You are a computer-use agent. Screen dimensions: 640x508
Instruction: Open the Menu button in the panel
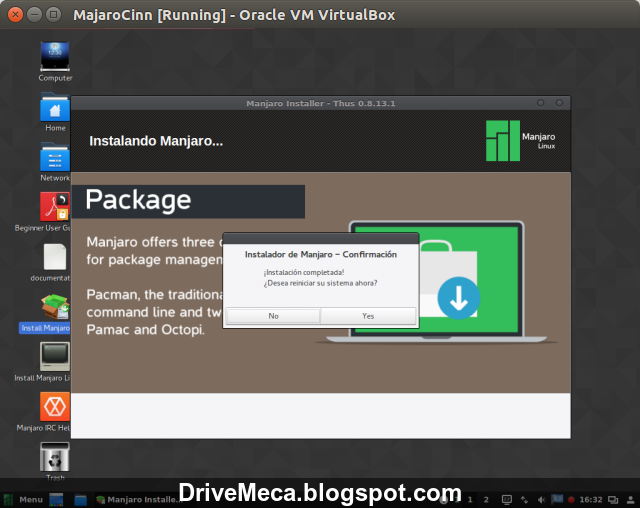24,499
